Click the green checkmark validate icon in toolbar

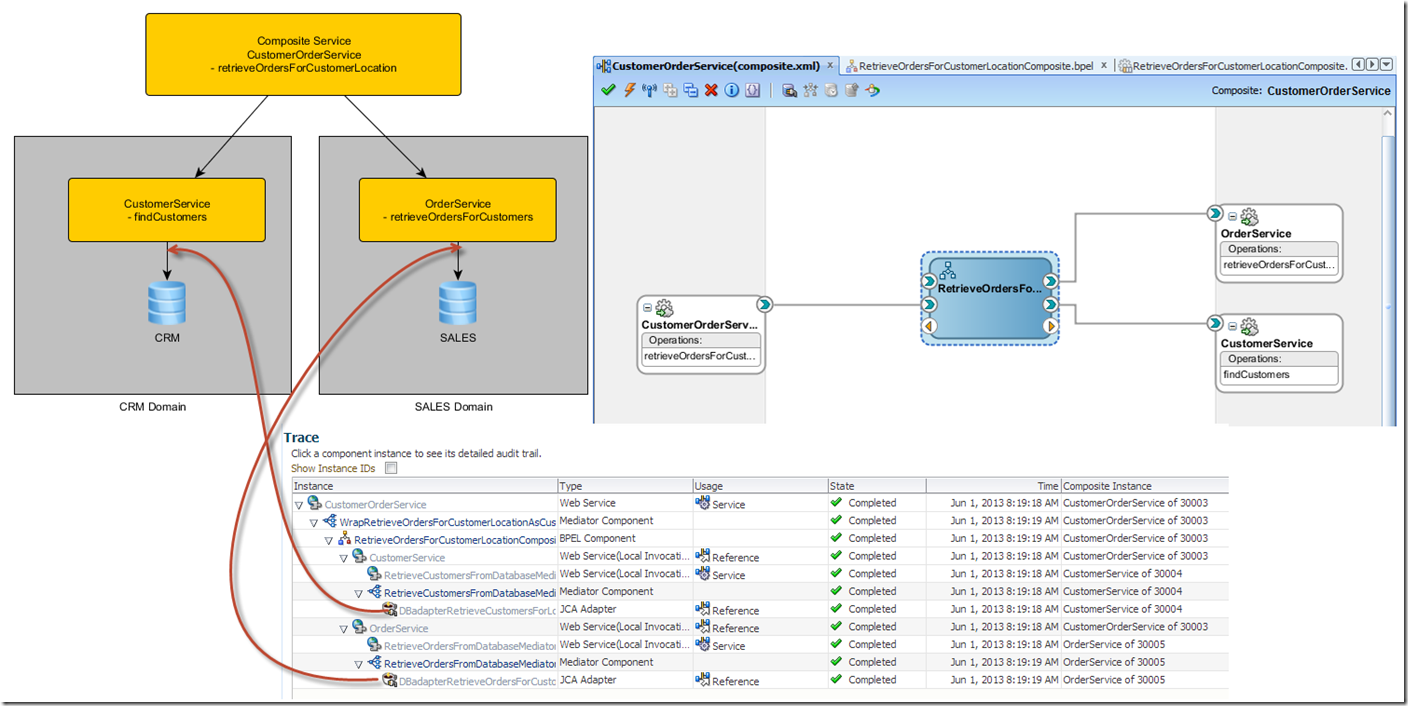608,90
